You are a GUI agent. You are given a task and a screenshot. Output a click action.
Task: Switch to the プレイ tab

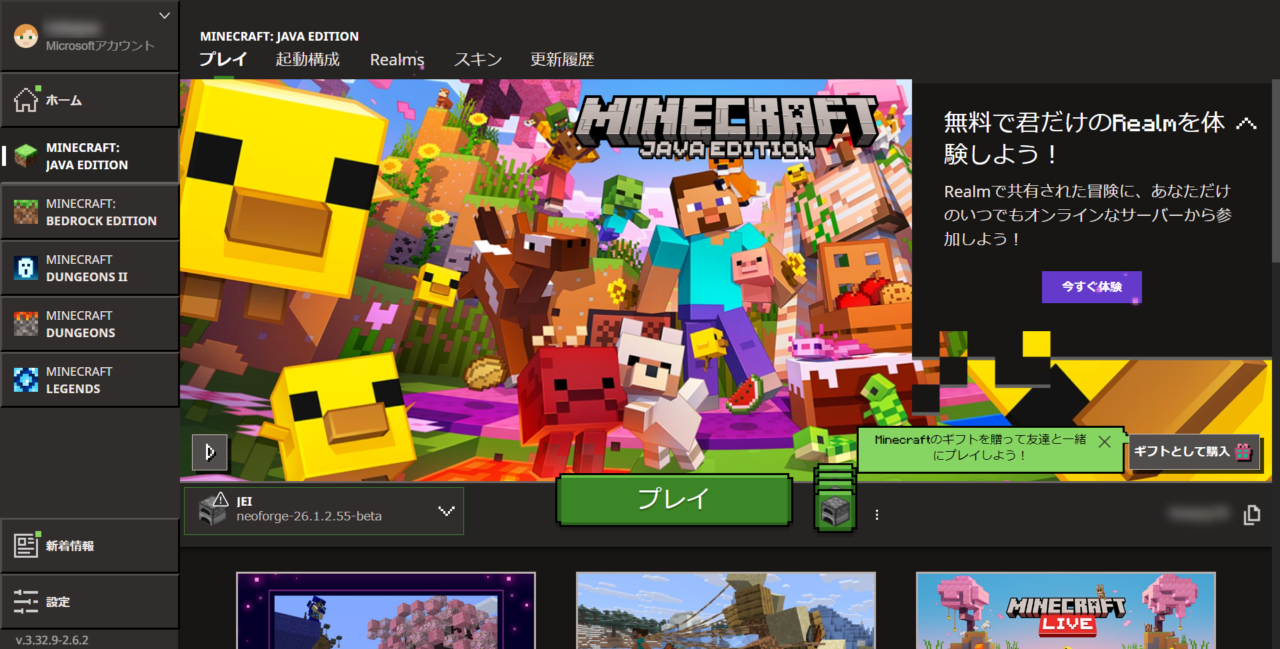click(x=223, y=59)
